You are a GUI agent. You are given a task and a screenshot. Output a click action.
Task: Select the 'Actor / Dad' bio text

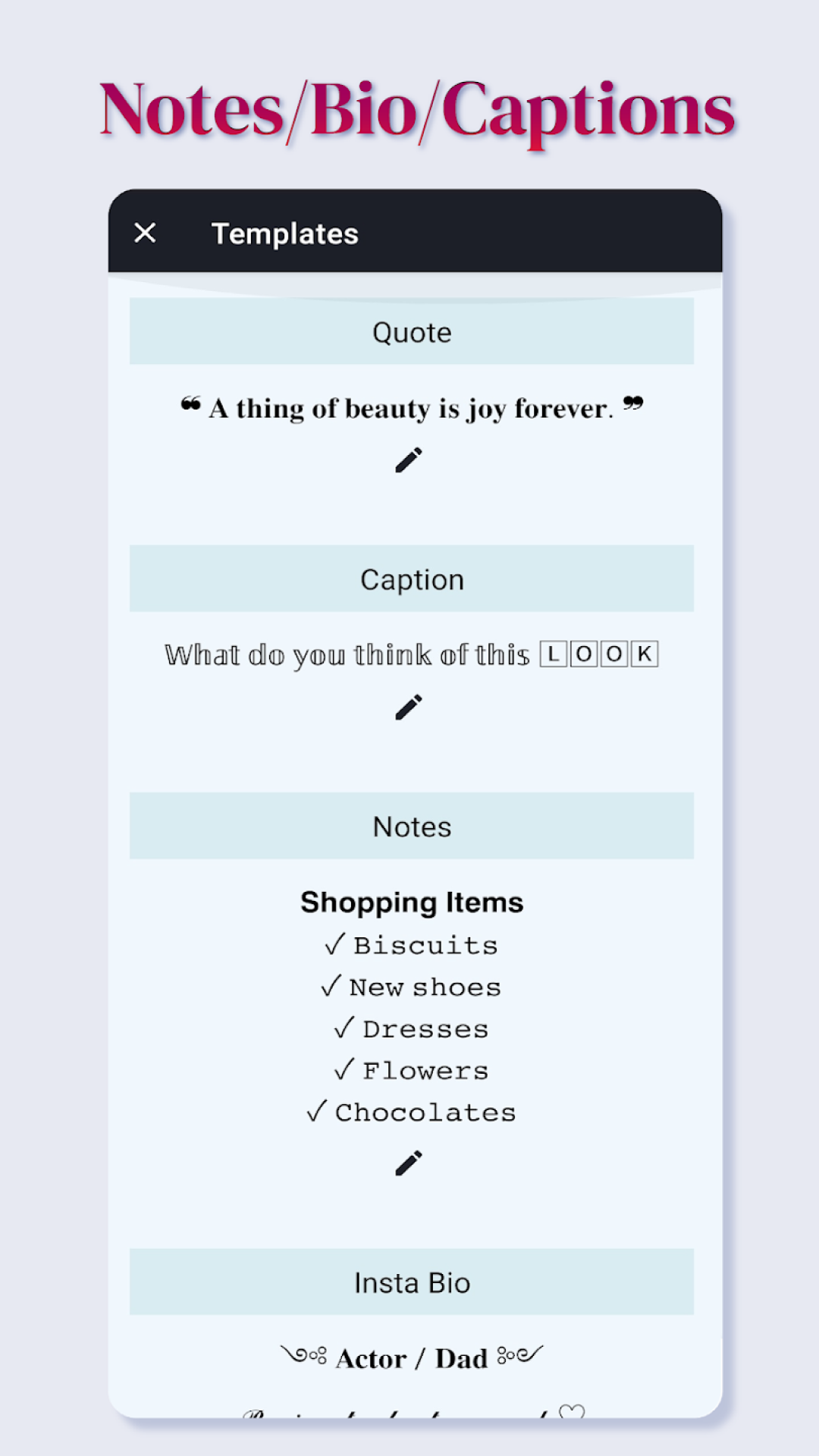412,1358
